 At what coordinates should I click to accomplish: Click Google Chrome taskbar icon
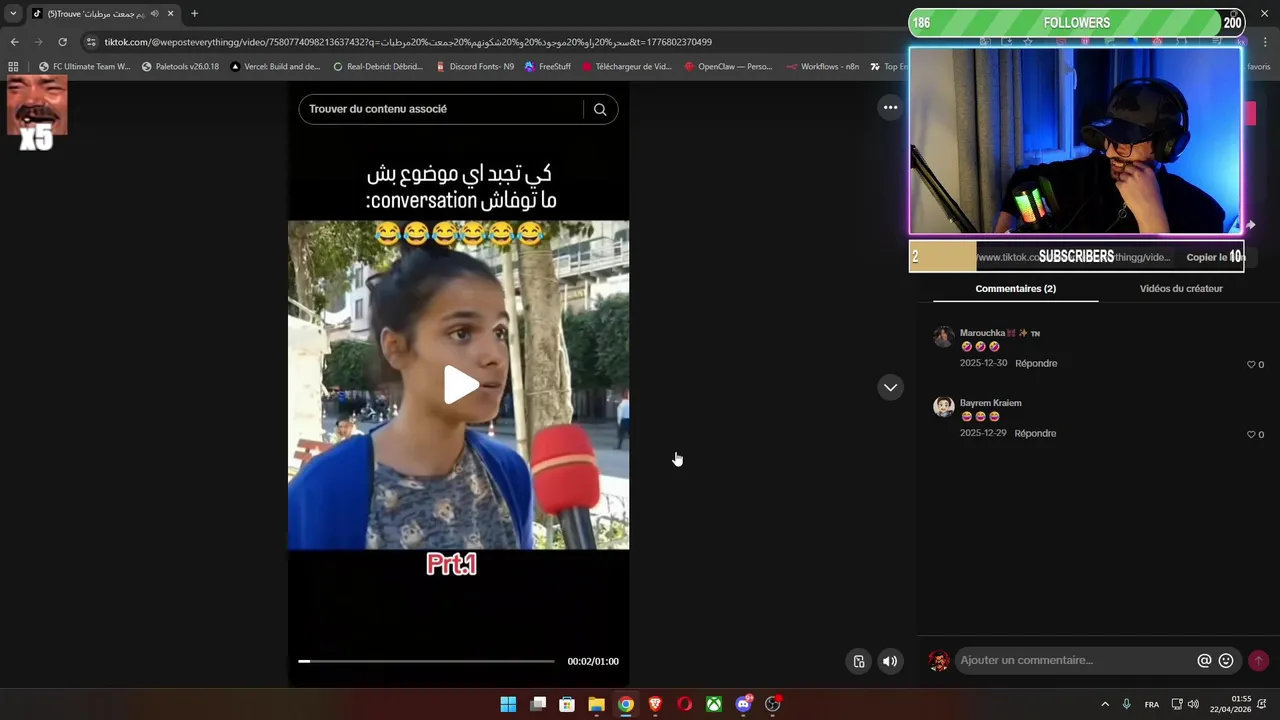tap(625, 704)
